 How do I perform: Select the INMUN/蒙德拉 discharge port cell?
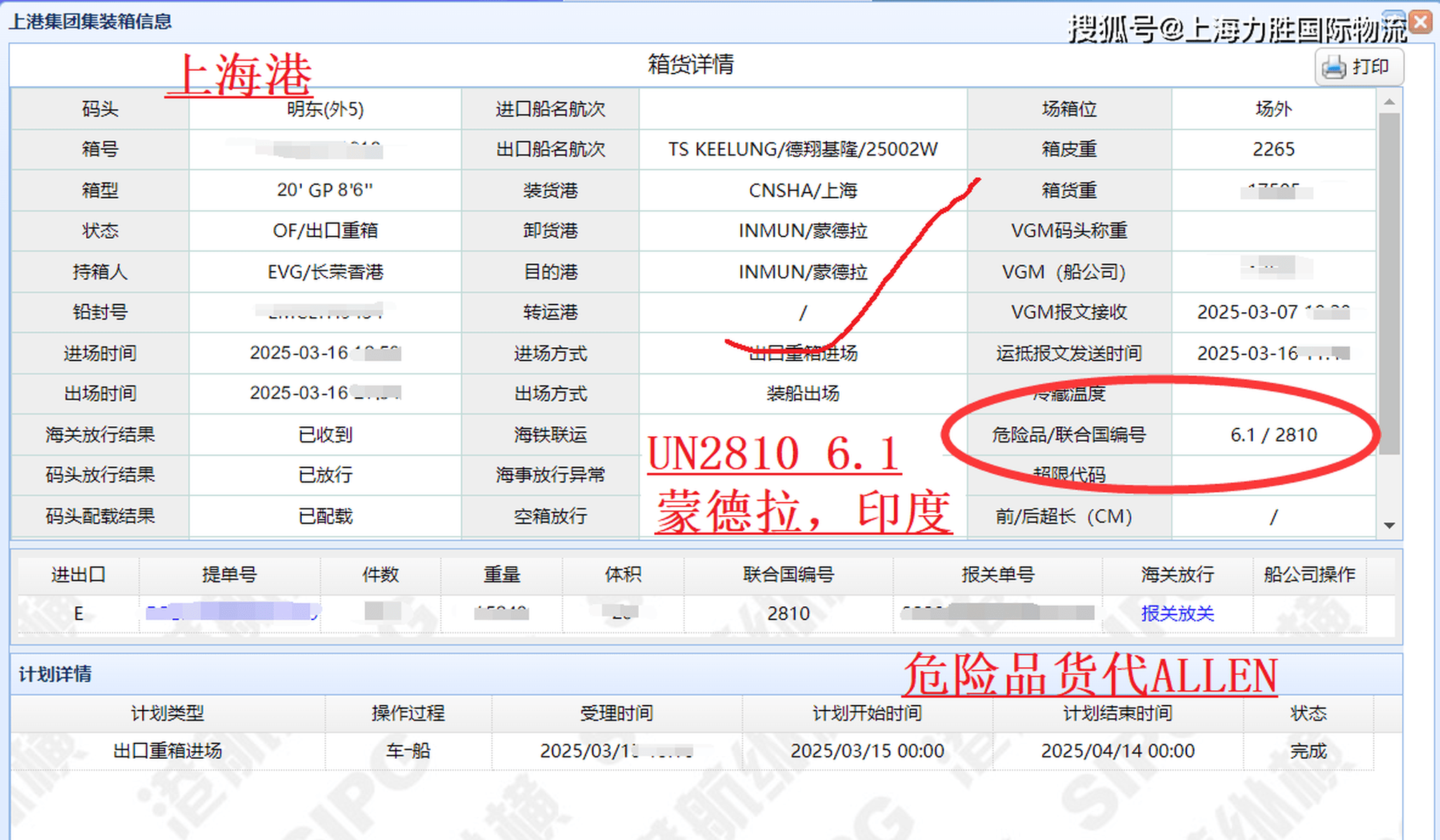click(x=803, y=230)
